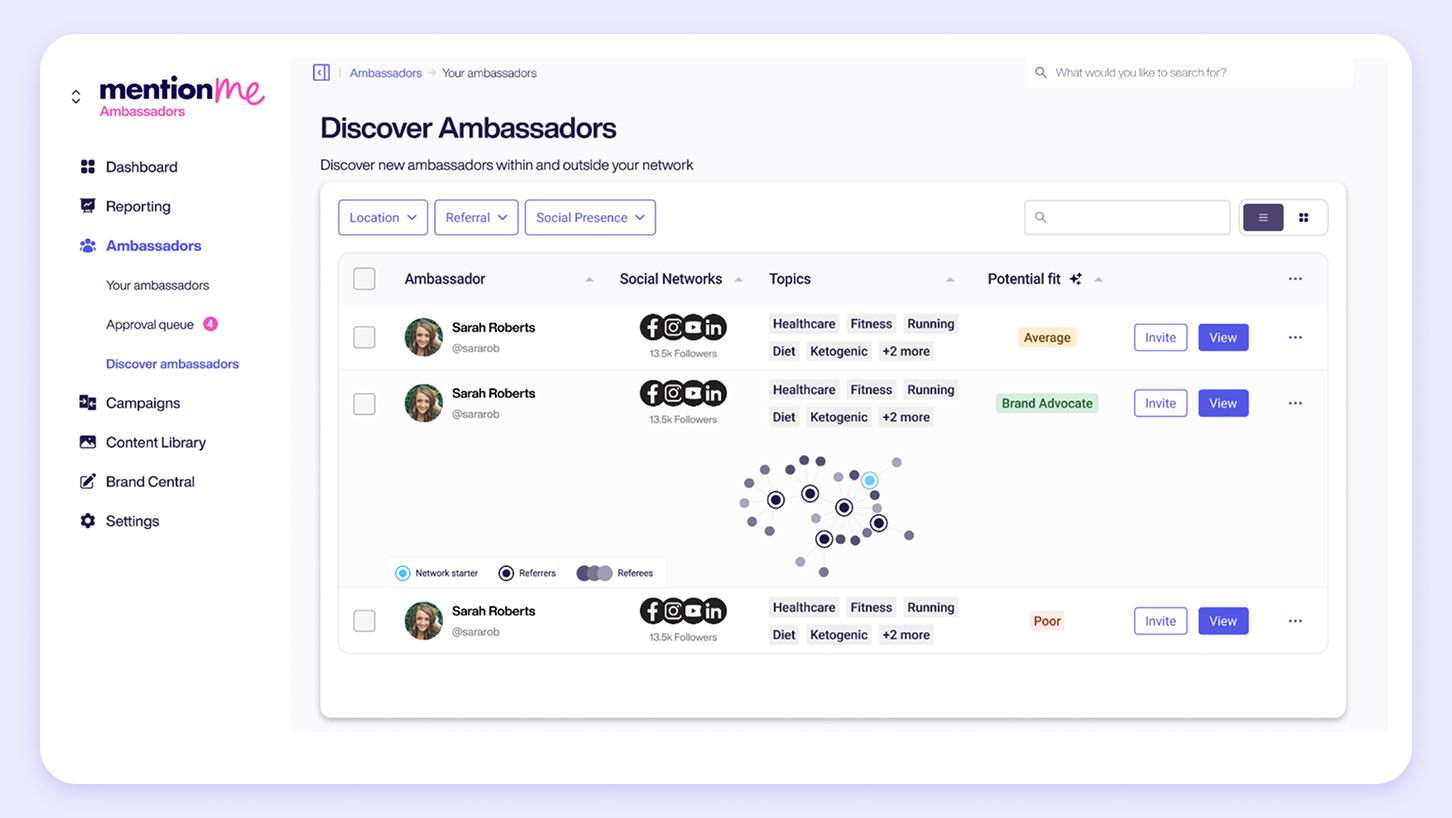1452x818 pixels.
Task: Invite the Average-fit ambassador
Action: (1160, 337)
